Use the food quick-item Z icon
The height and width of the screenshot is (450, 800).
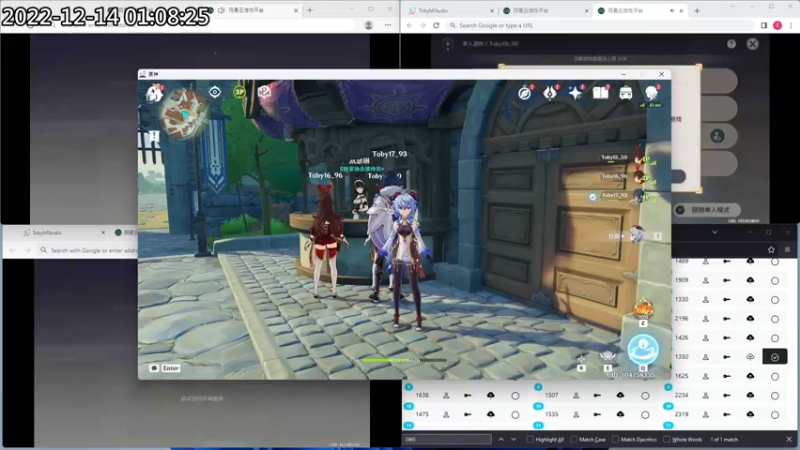643,310
